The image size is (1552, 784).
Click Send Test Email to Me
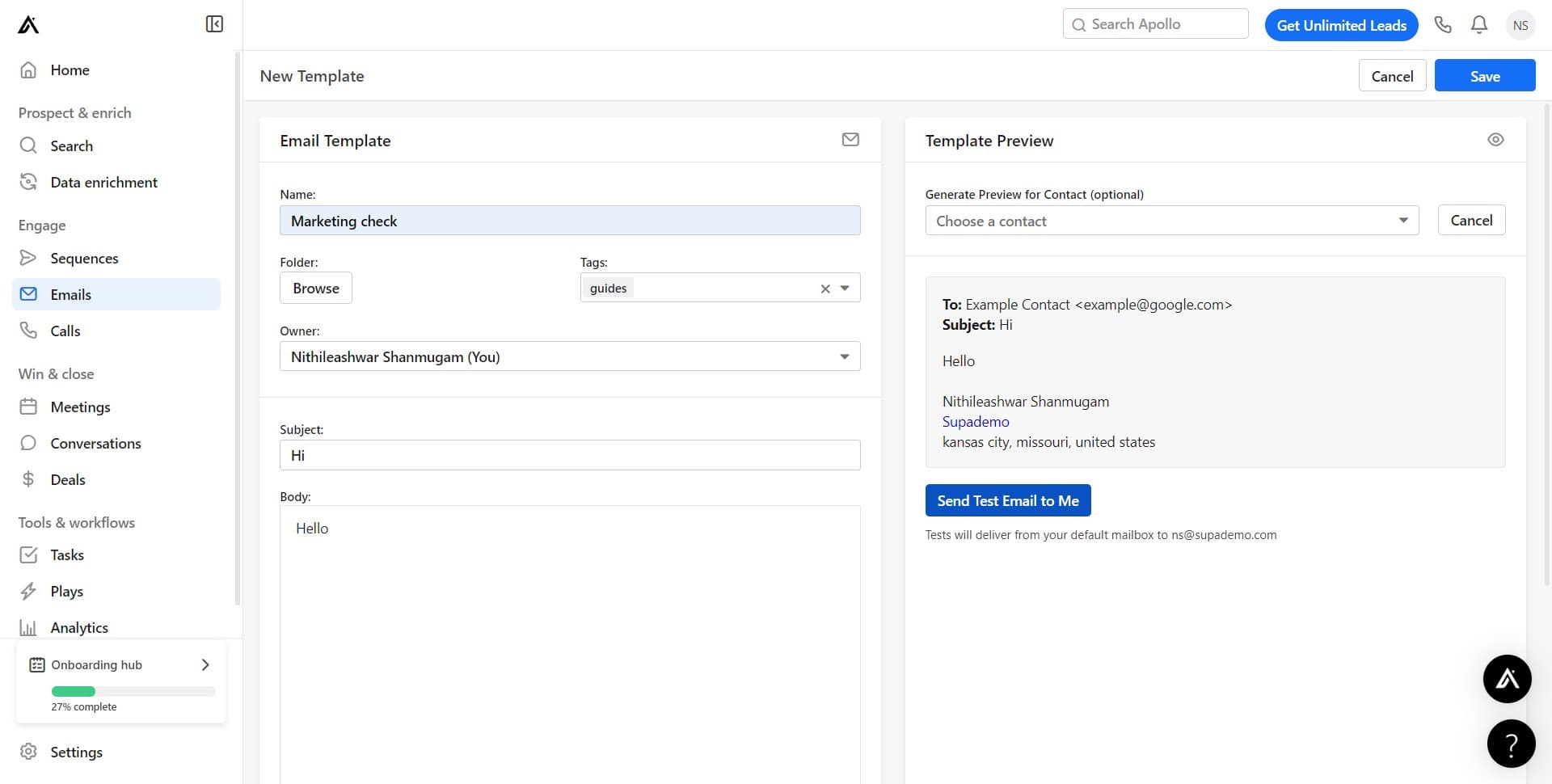pyautogui.click(x=1007, y=501)
